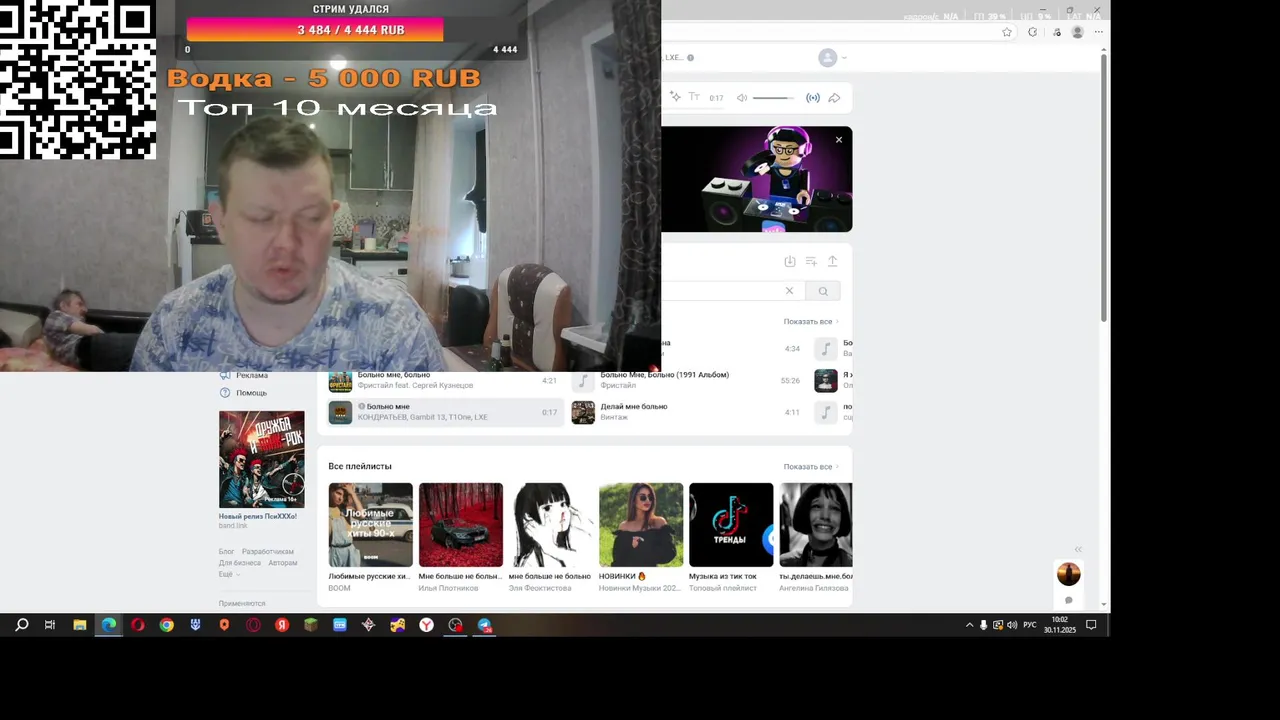Open red forest car playlist by Илья Плотников
The height and width of the screenshot is (720, 1280).
(461, 525)
